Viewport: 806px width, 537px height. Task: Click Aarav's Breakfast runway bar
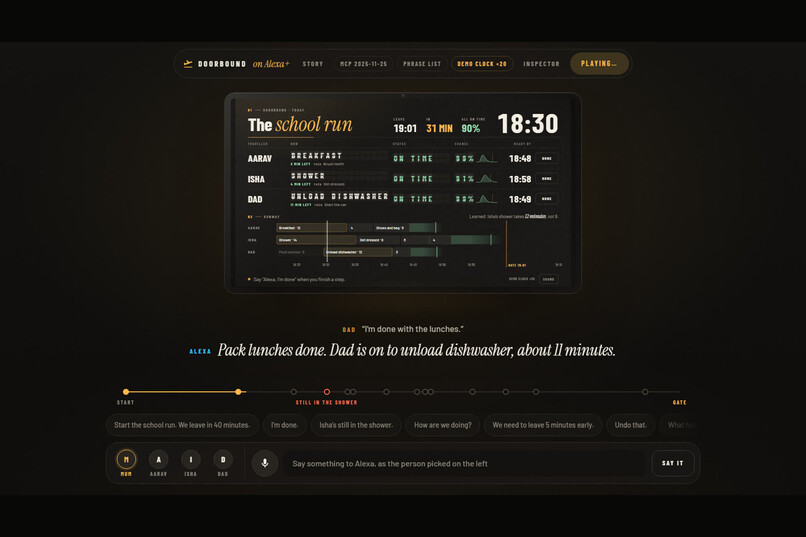point(312,228)
